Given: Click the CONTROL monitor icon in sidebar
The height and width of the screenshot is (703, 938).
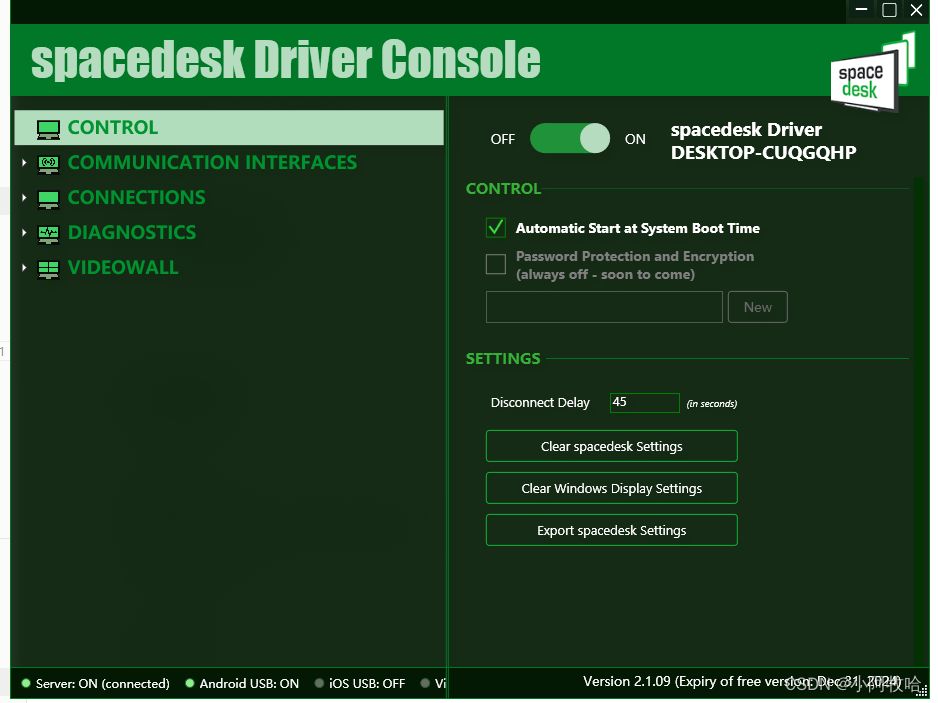Looking at the screenshot, I should (48, 129).
